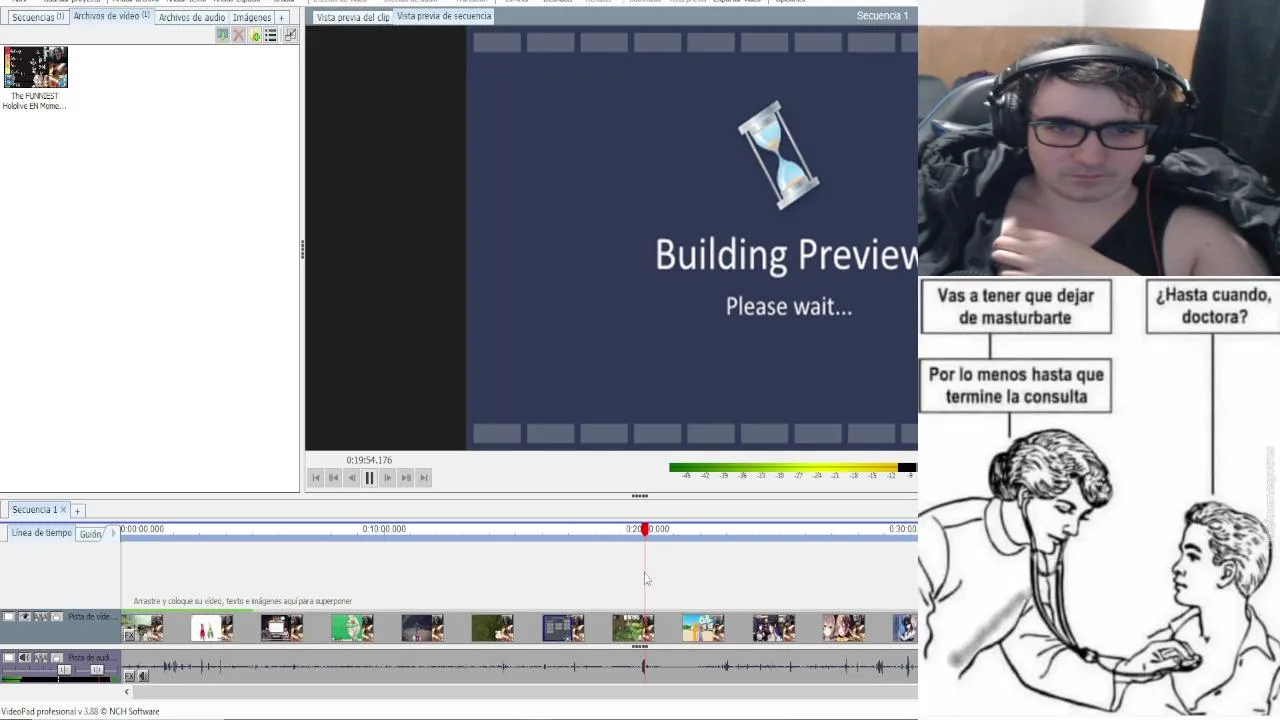The width and height of the screenshot is (1280, 720).
Task: Jump to sequence start button
Action: (x=316, y=478)
